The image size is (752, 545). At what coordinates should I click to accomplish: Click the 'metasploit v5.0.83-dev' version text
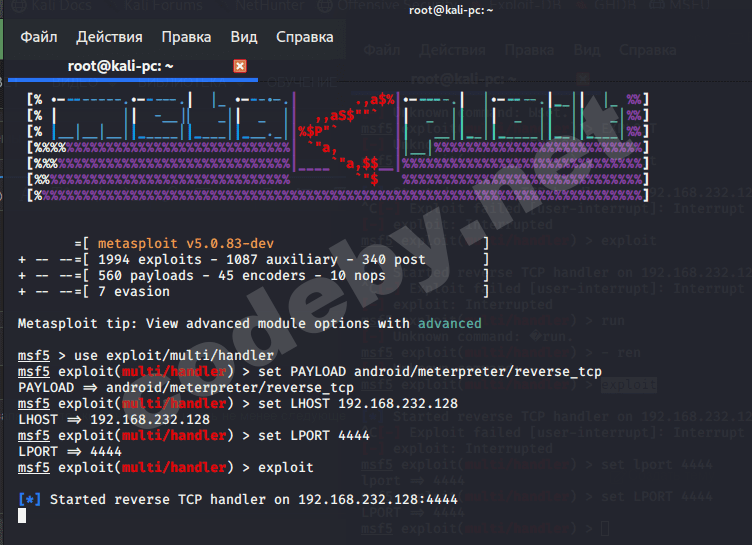186,243
